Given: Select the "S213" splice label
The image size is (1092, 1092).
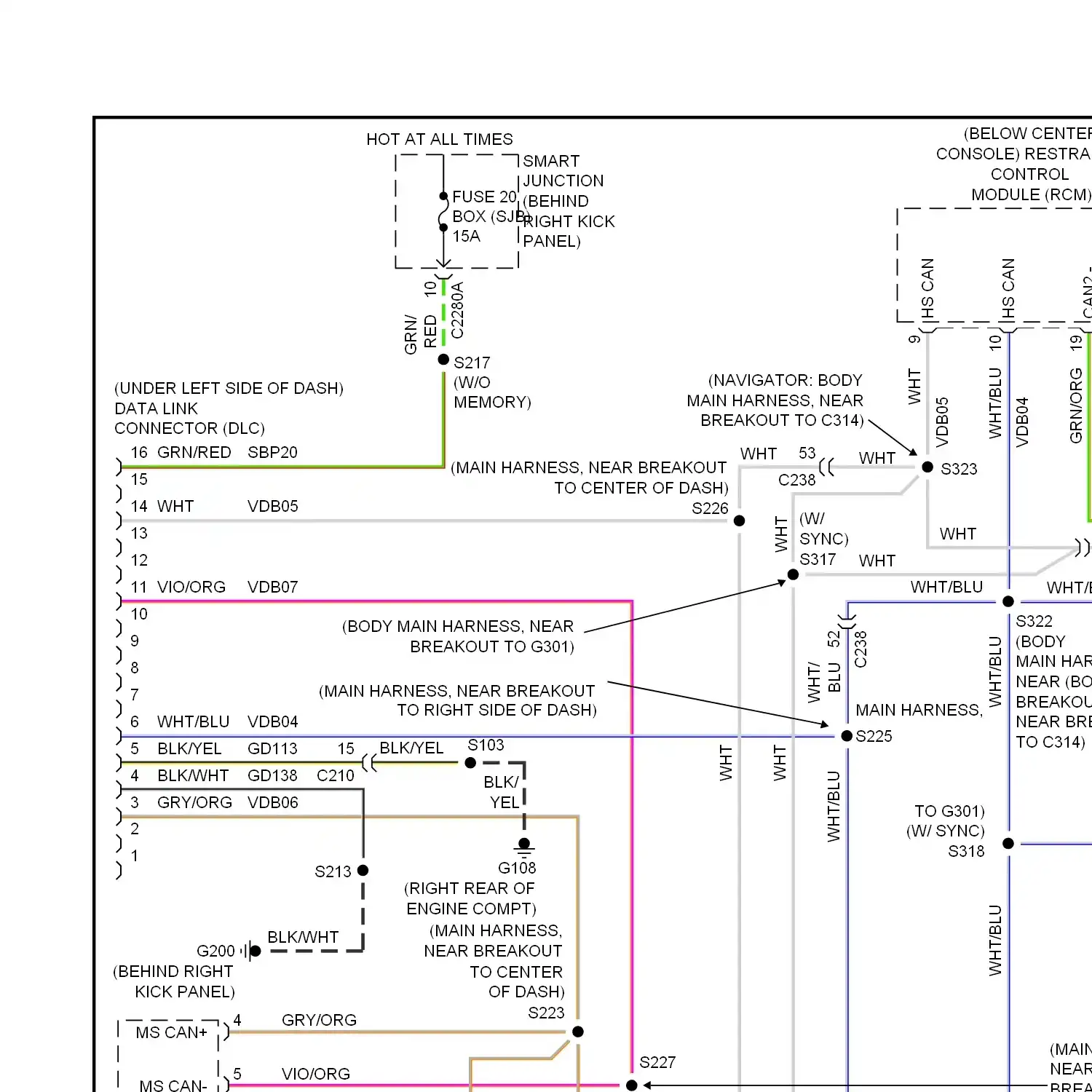Looking at the screenshot, I should (x=333, y=871).
